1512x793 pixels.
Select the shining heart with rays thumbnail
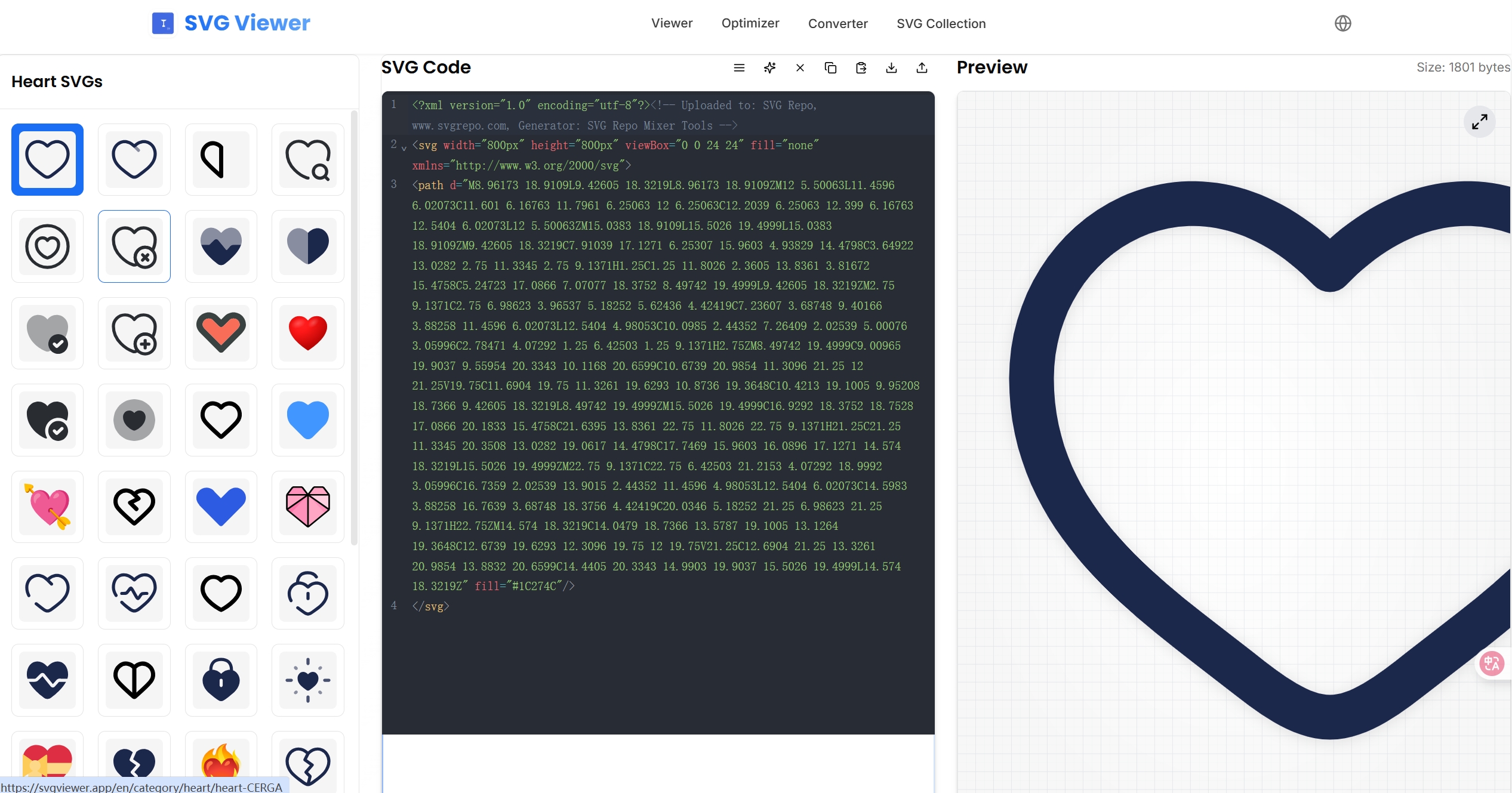pyautogui.click(x=307, y=680)
